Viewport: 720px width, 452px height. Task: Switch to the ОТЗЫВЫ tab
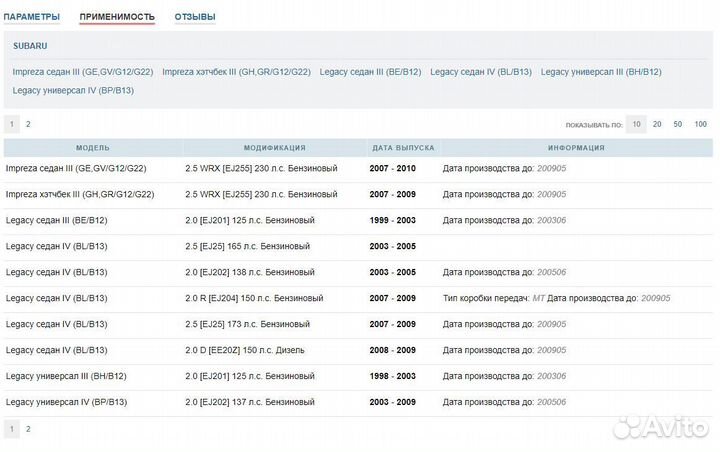[194, 17]
